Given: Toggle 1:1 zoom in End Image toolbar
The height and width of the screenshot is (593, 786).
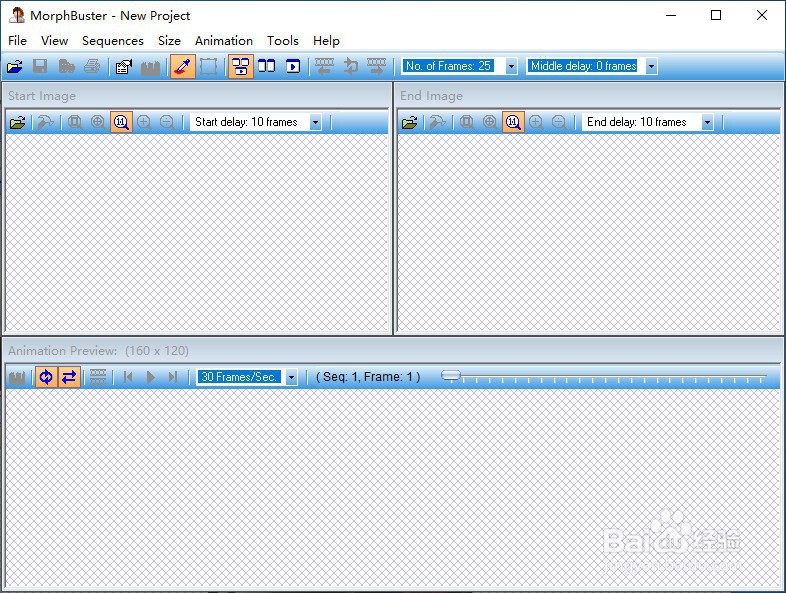Looking at the screenshot, I should 513,122.
